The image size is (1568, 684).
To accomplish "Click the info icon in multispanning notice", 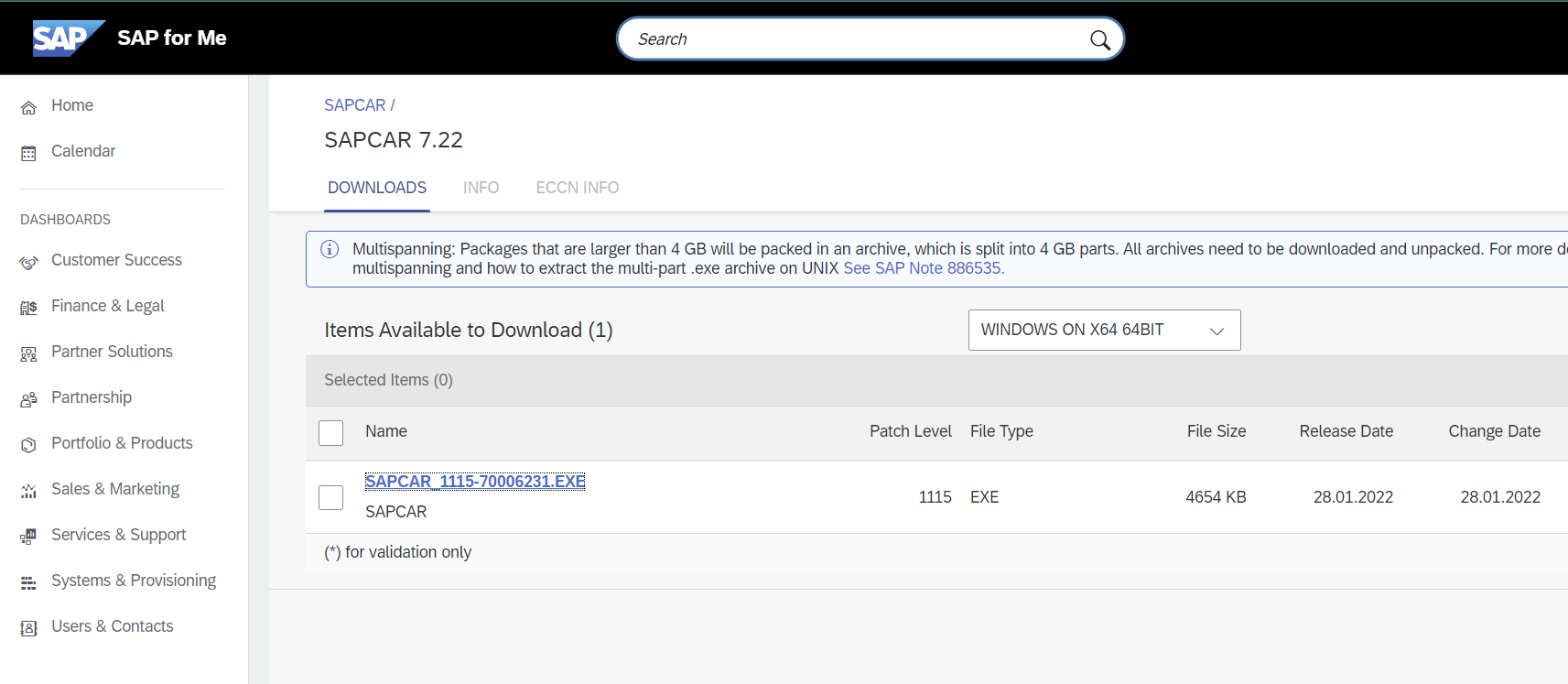I will tap(330, 249).
